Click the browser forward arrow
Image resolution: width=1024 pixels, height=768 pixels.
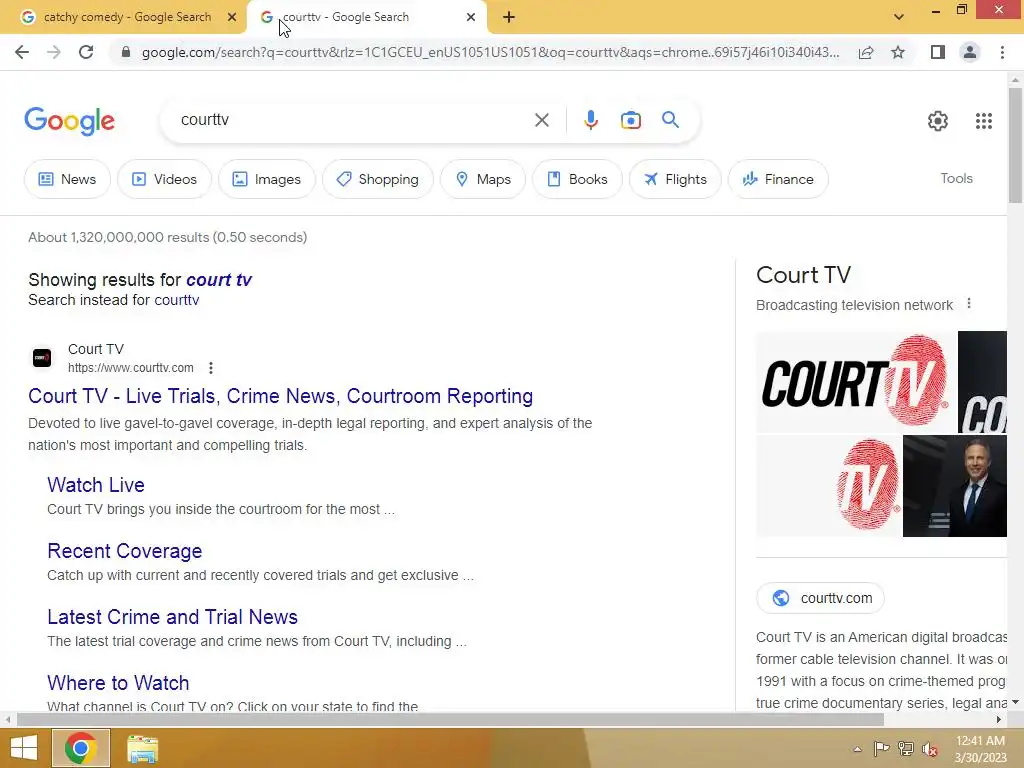point(54,52)
